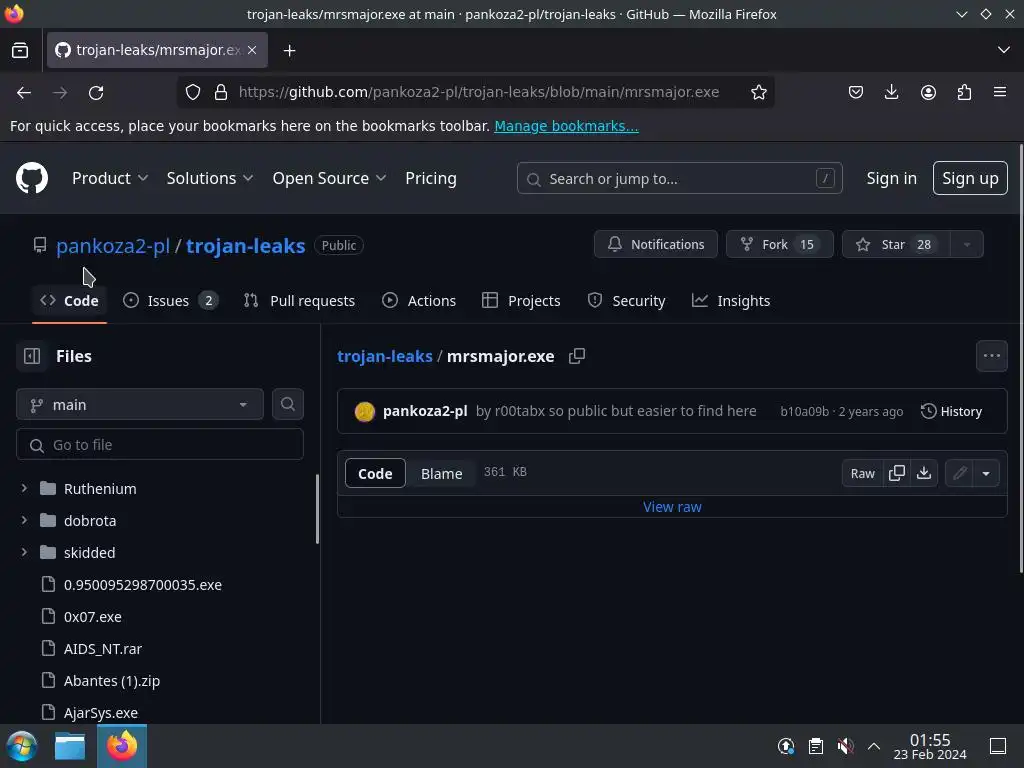This screenshot has width=1024, height=768.
Task: Select the Code view toggle
Action: pyautogui.click(x=376, y=473)
